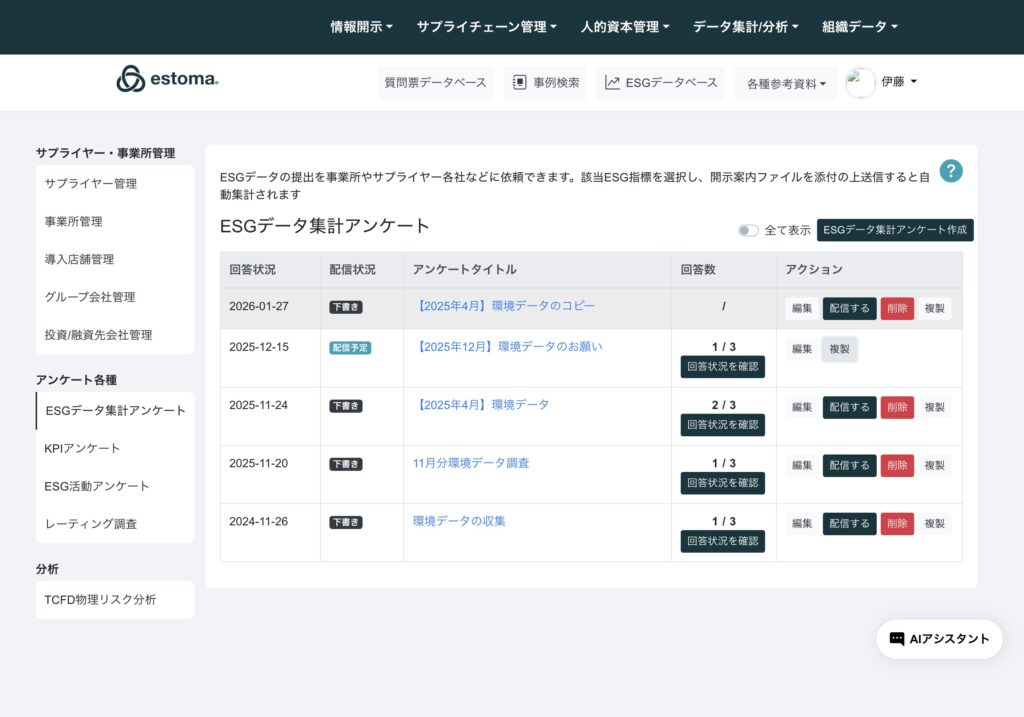Expand the 情報開示 dropdown menu
The image size is (1024, 717).
pyautogui.click(x=361, y=27)
